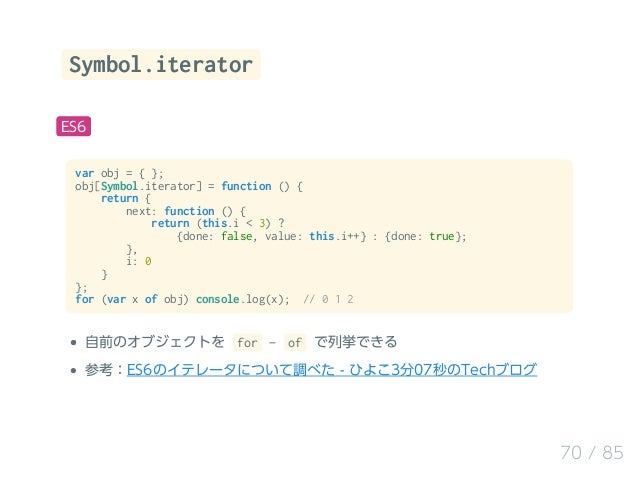Click the inline 'for' code tag
The width and height of the screenshot is (638, 478).
(247, 343)
